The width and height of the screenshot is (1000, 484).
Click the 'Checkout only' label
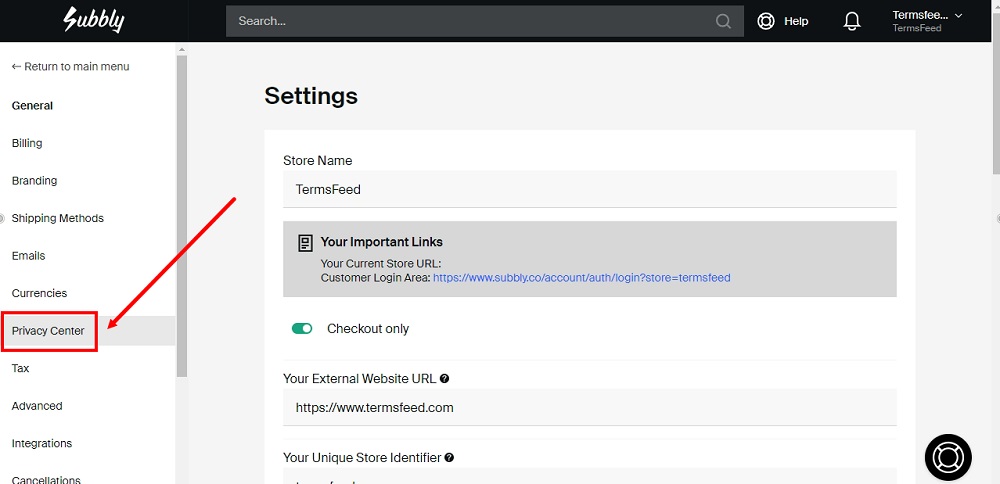pos(368,329)
